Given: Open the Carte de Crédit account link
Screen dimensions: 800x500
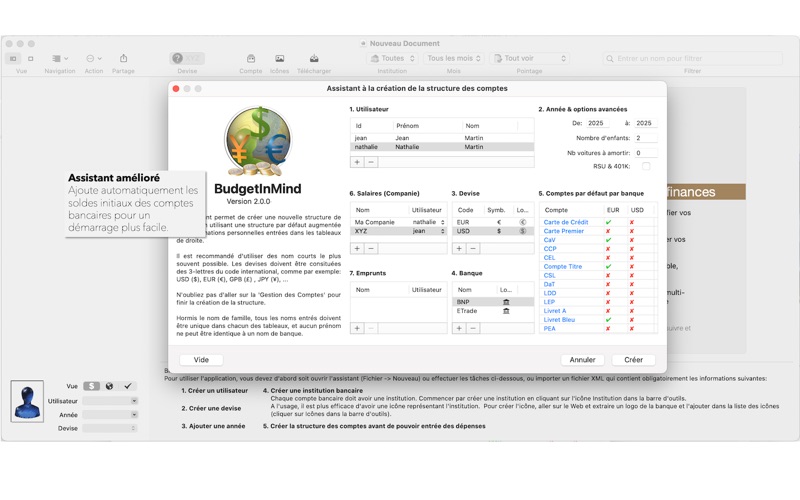Looking at the screenshot, I should click(566, 222).
